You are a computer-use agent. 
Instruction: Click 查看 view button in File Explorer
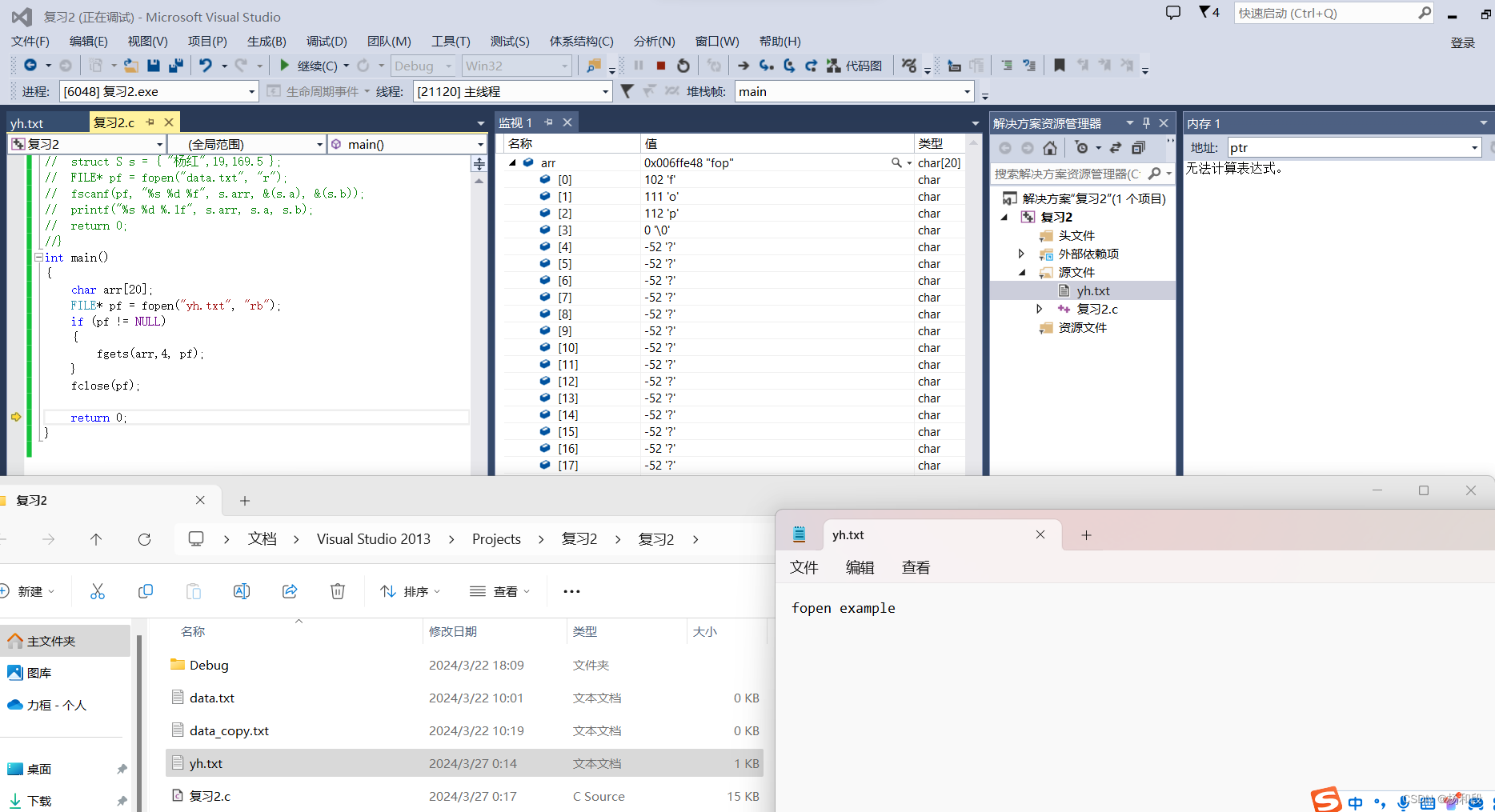click(499, 591)
